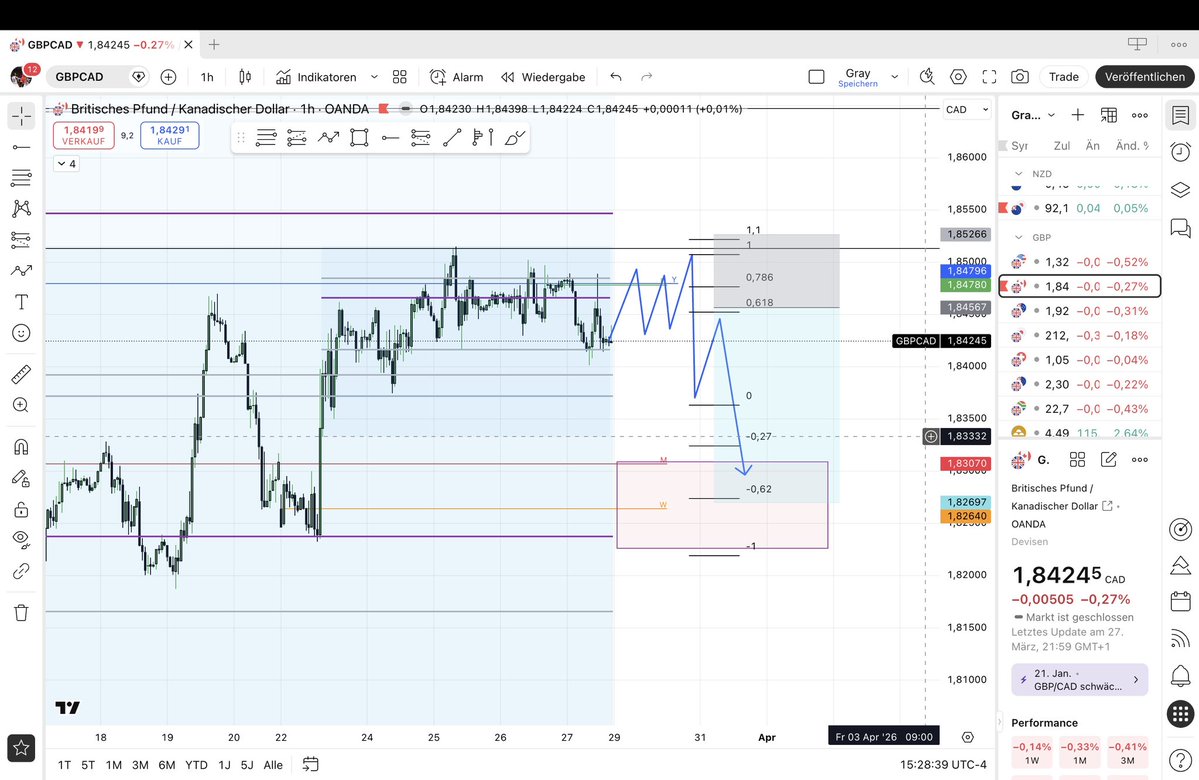Open the layout selection square icon

(816, 77)
